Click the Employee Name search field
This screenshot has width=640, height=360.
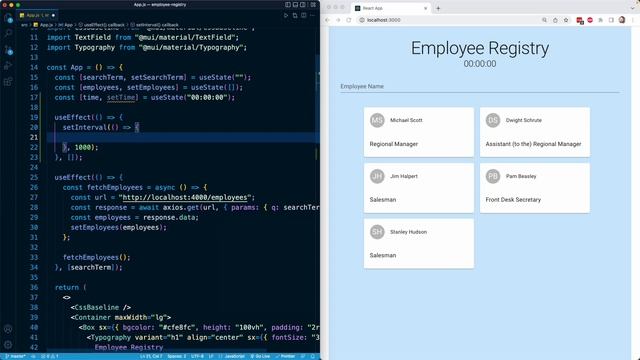pyautogui.click(x=480, y=87)
